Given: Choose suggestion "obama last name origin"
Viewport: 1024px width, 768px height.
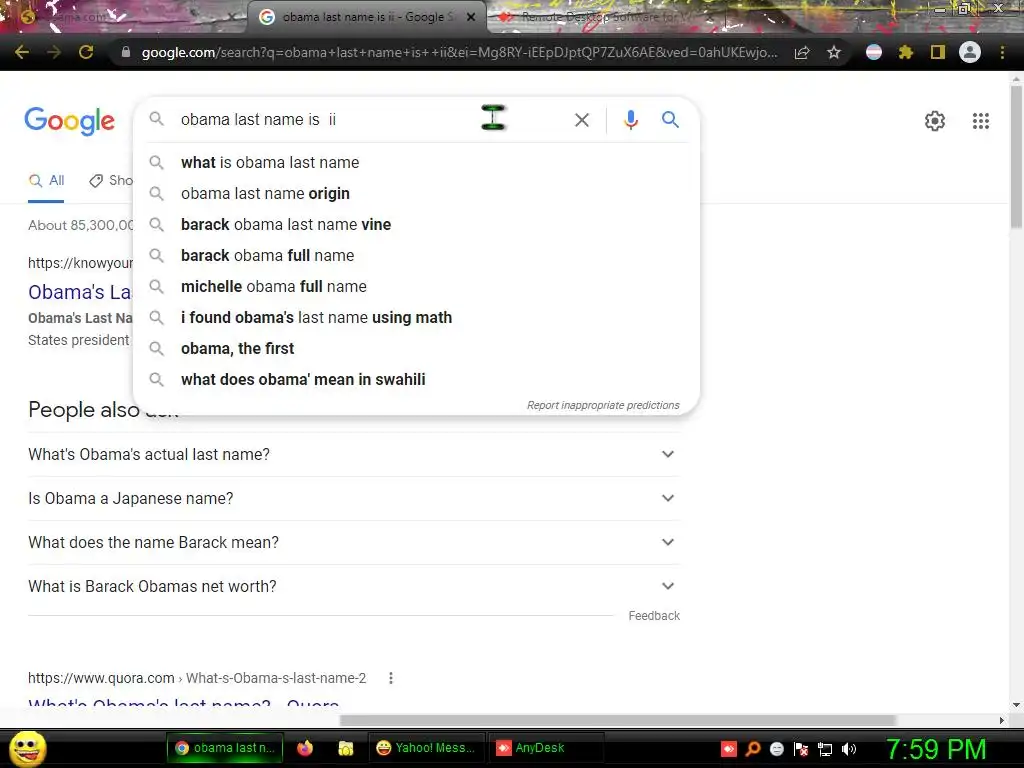Looking at the screenshot, I should point(416,193).
